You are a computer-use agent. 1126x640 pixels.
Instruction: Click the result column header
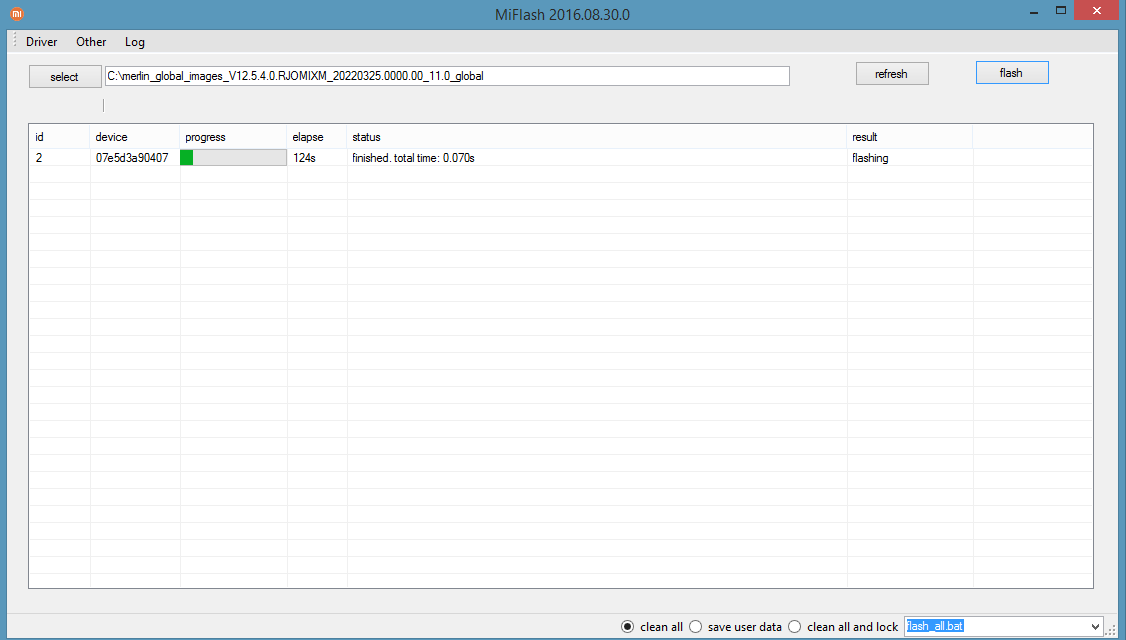click(910, 137)
